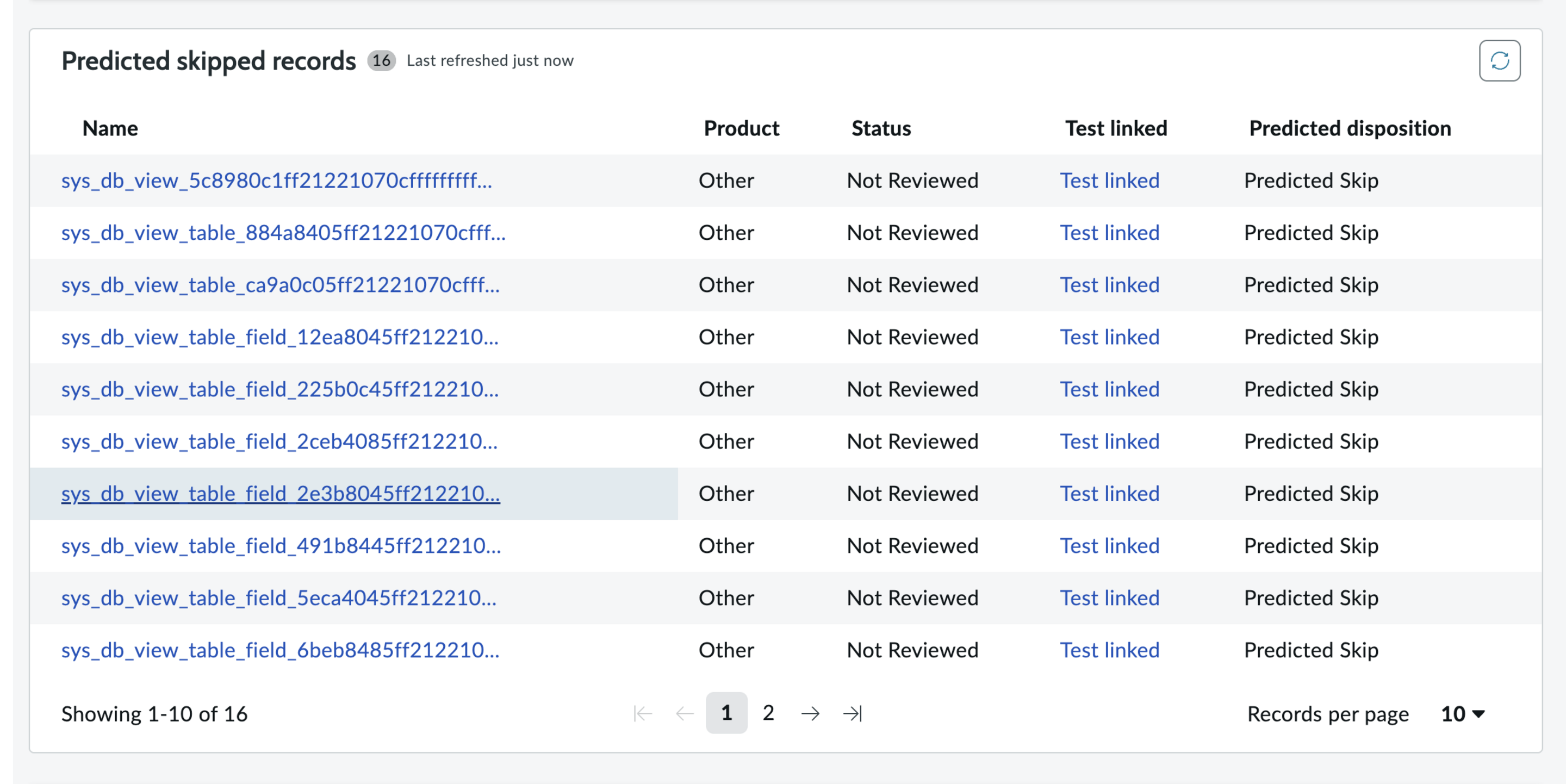
Task: Click the Name column header
Action: (110, 128)
